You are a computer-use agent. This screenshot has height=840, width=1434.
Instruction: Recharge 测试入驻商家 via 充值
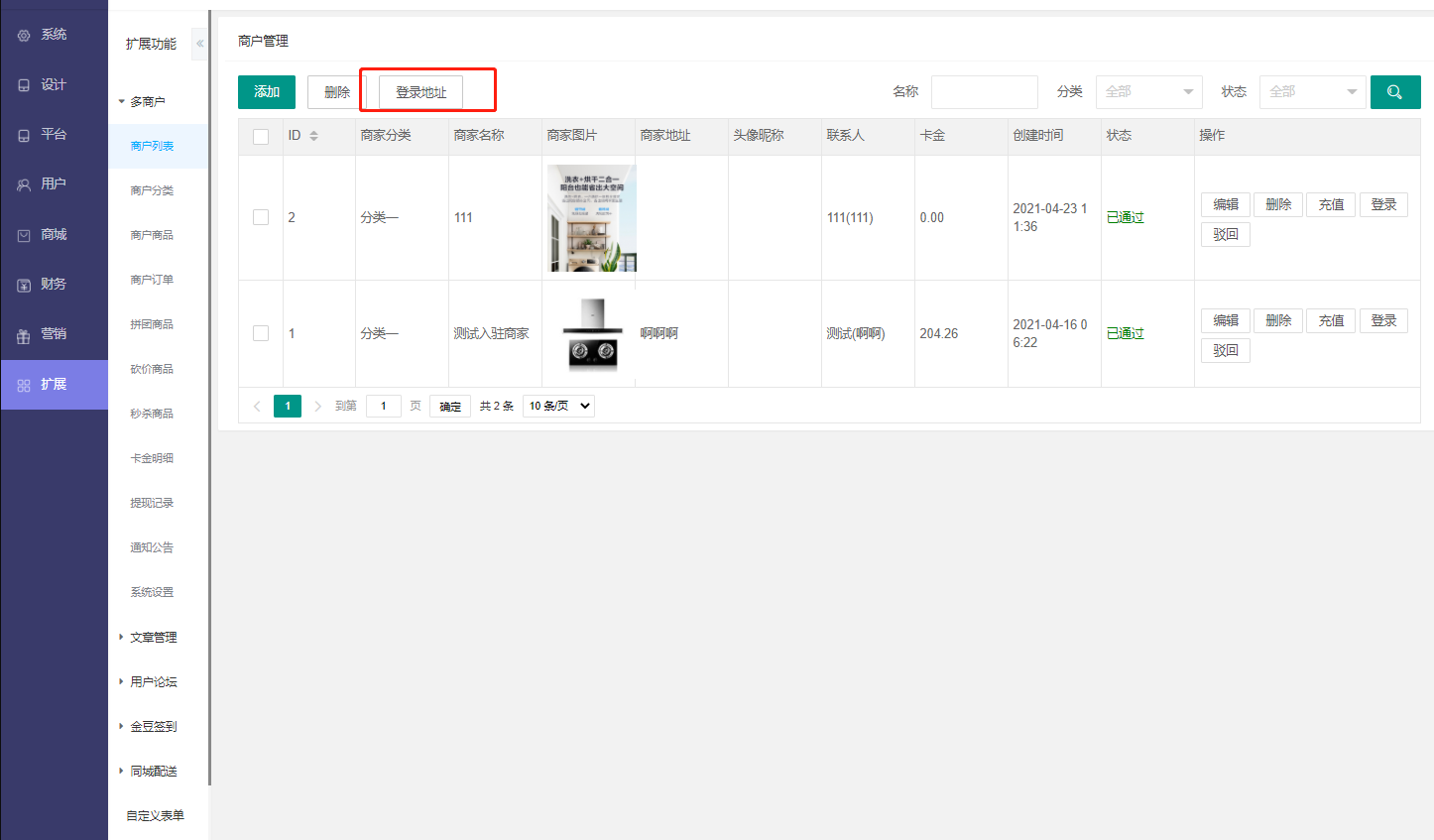pyautogui.click(x=1331, y=320)
